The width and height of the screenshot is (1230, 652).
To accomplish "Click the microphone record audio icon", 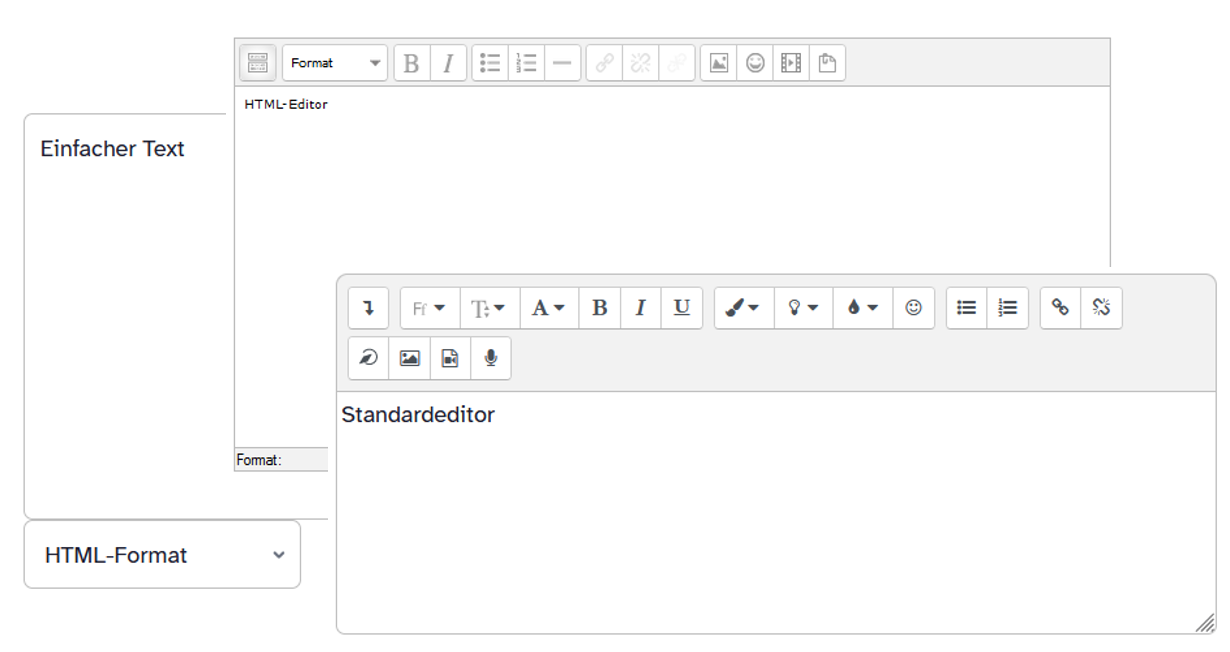I will 490,358.
